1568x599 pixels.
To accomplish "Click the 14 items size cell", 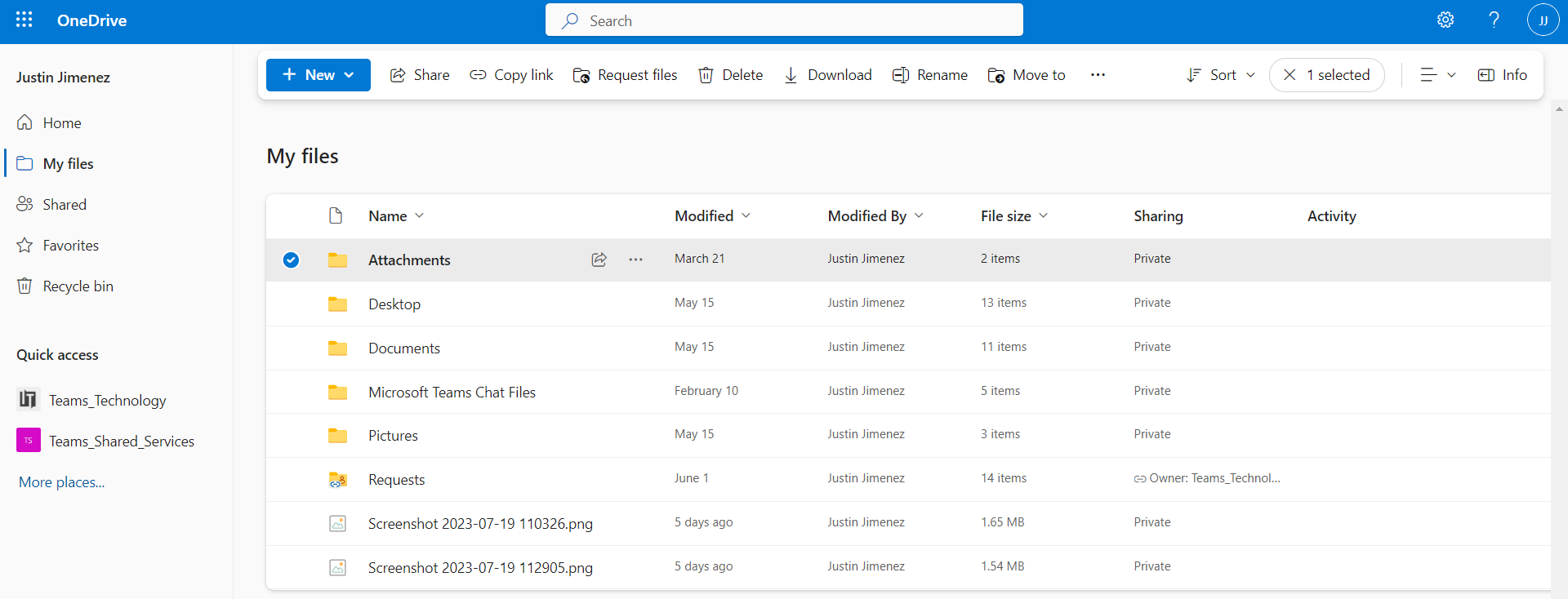I will [x=1004, y=478].
